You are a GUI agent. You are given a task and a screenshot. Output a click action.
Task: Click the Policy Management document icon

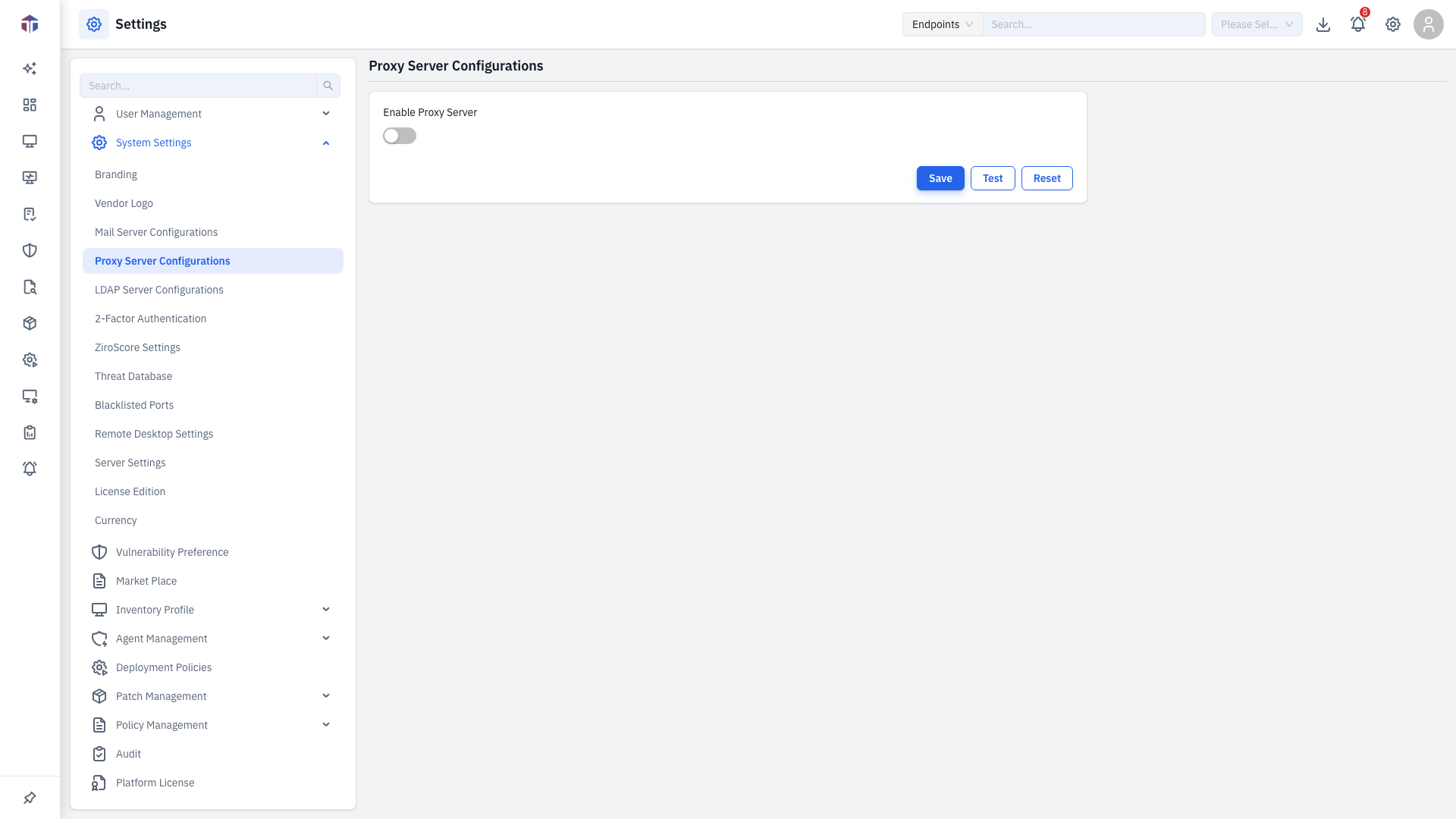click(x=99, y=725)
